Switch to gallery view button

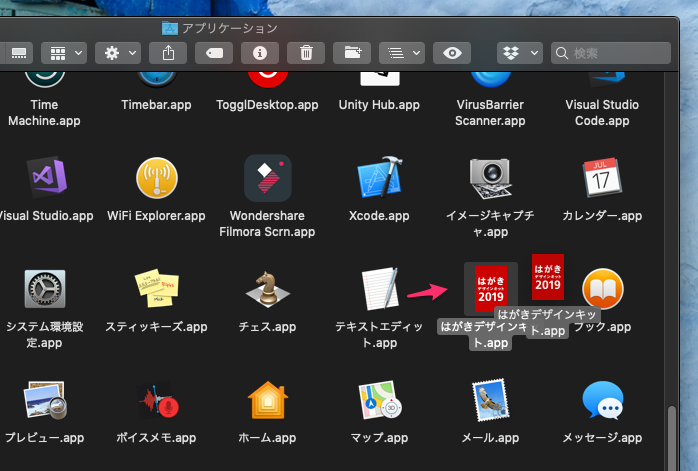coord(18,53)
